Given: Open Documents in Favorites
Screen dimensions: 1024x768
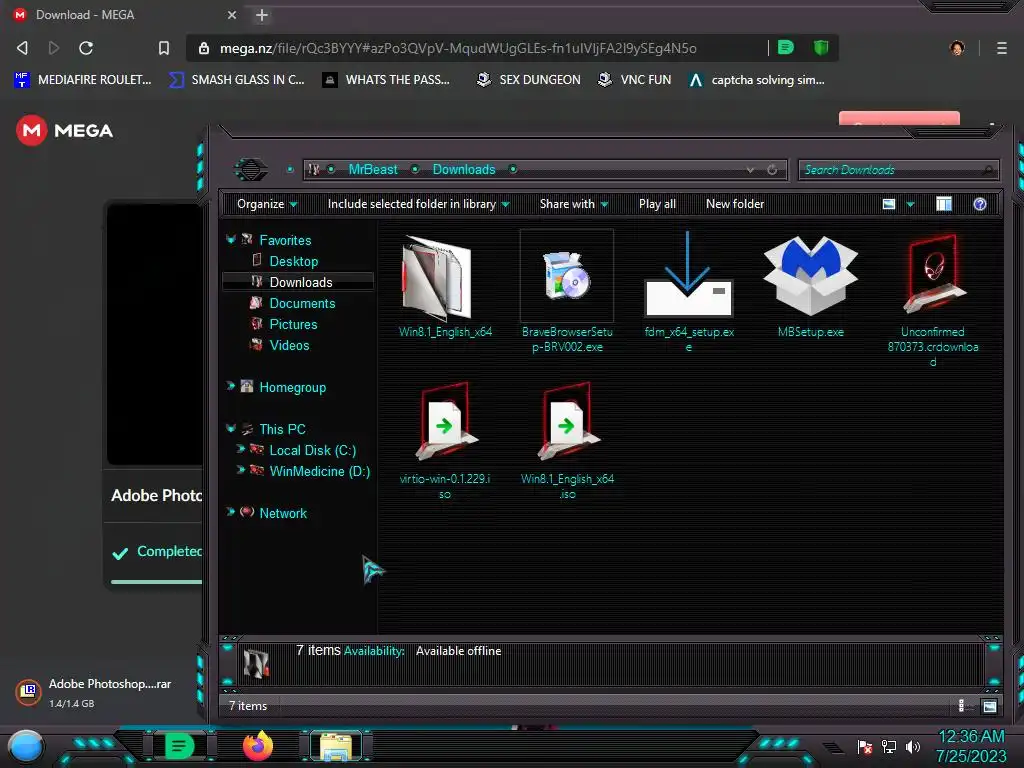Looking at the screenshot, I should 302,304.
